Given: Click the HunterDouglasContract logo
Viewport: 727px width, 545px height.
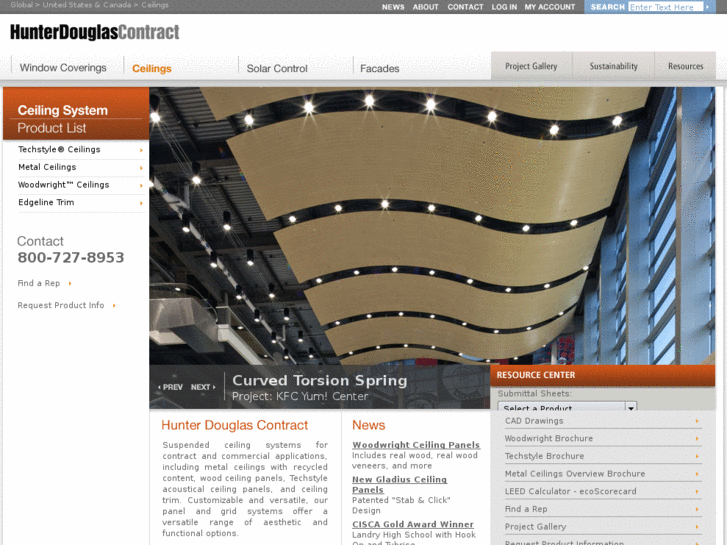Looking at the screenshot, I should [95, 32].
